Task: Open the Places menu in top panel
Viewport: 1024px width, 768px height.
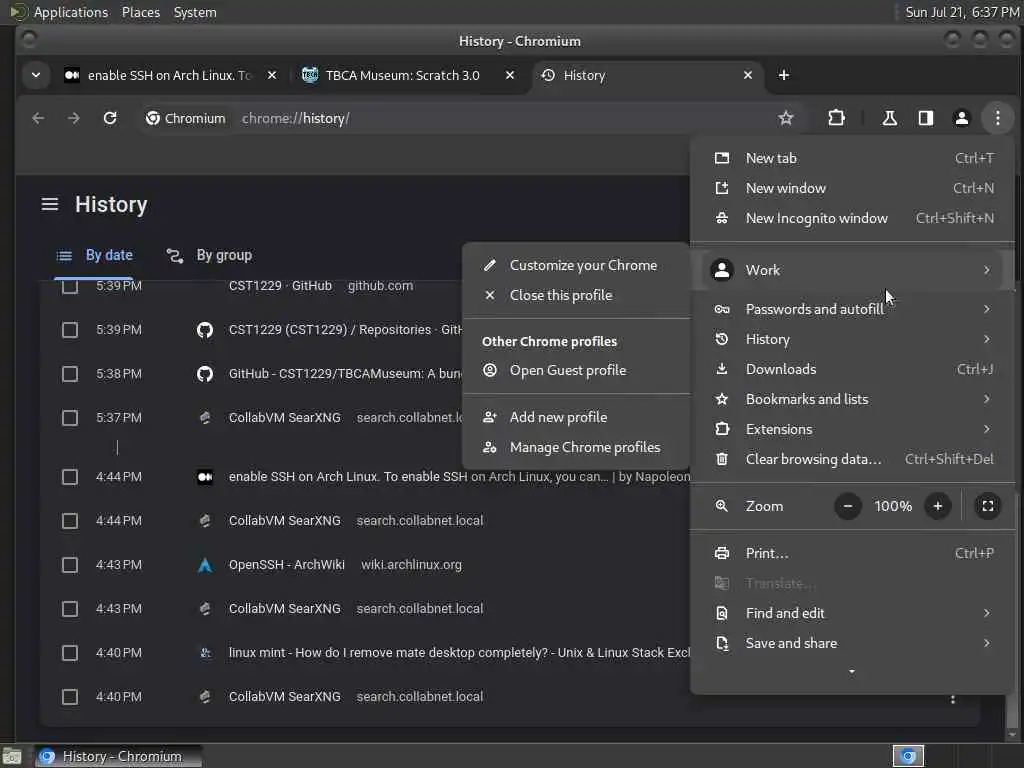Action: tap(140, 12)
